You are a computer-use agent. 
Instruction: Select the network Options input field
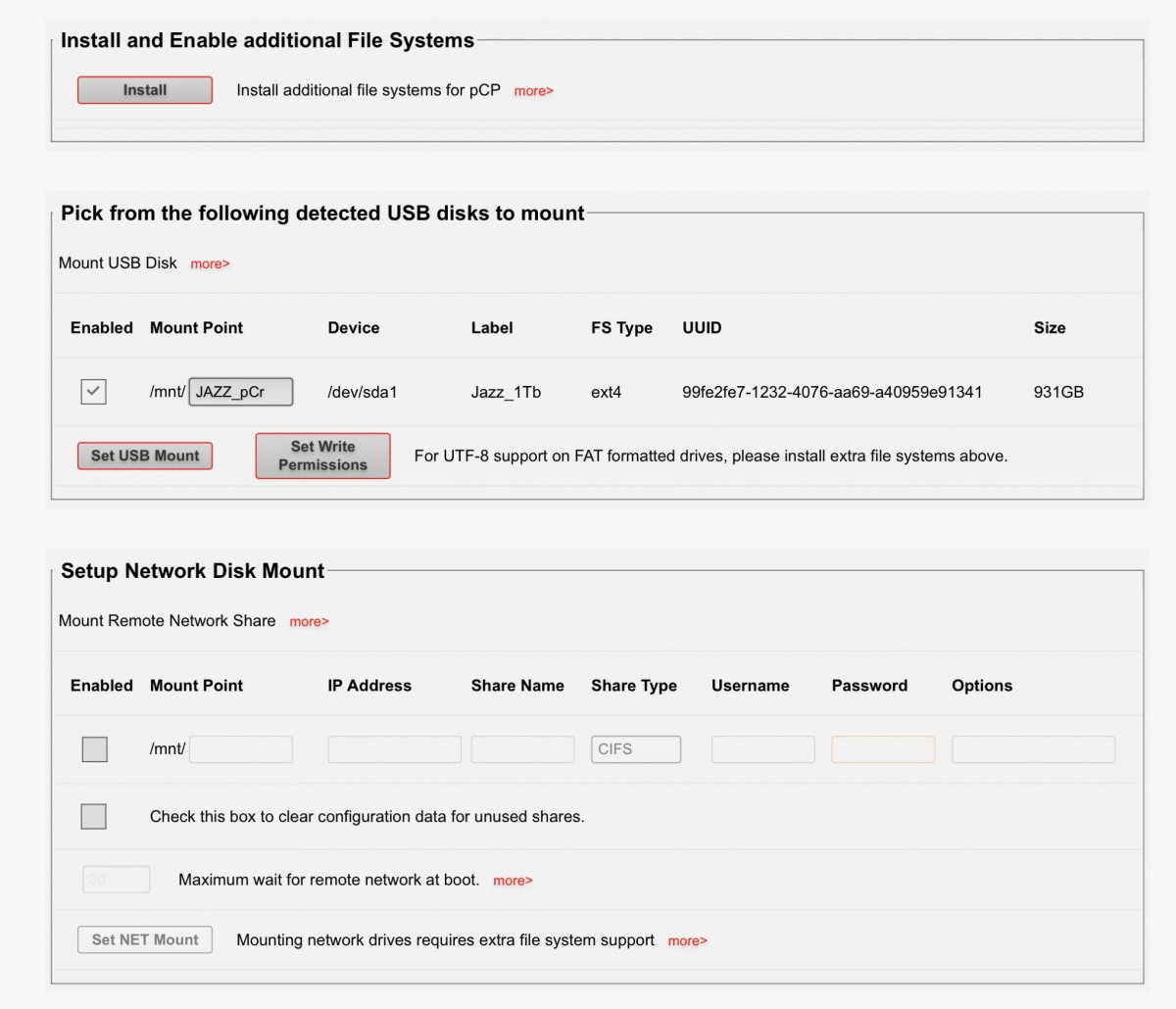click(x=1033, y=749)
